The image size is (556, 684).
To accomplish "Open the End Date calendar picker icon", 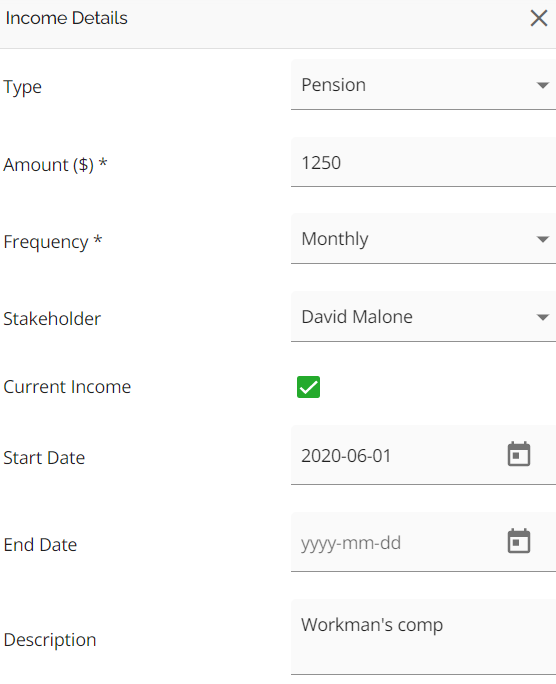I will (518, 541).
